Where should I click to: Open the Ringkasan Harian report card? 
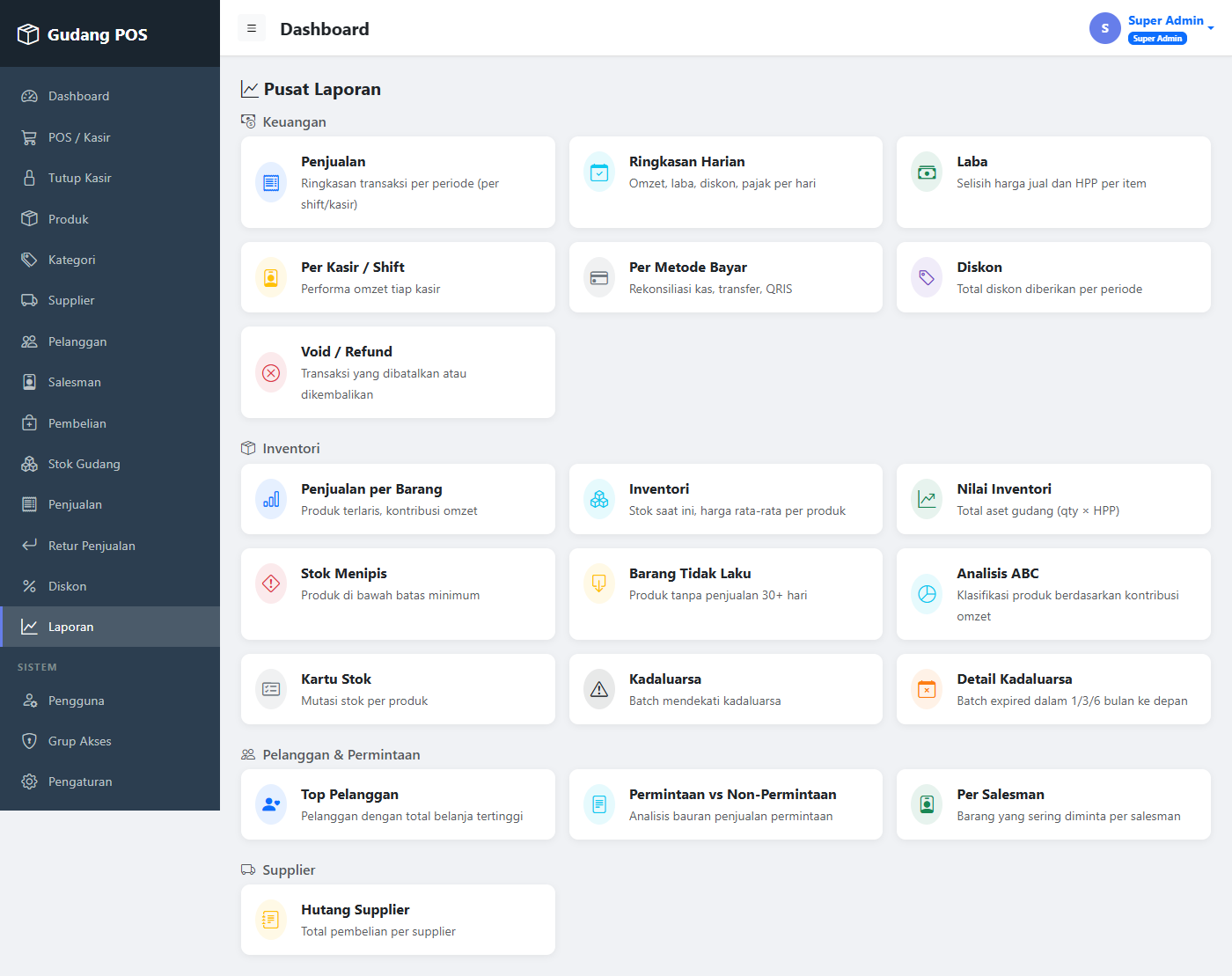(x=726, y=182)
